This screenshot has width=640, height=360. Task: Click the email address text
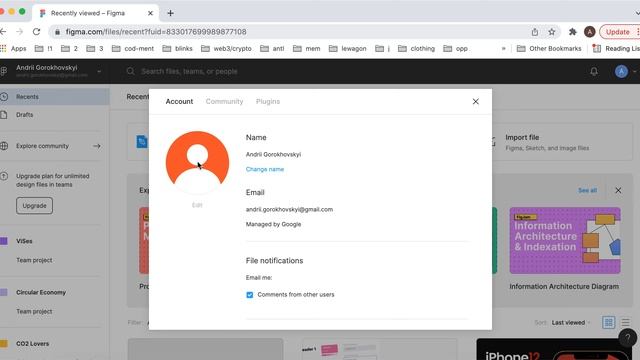point(289,209)
